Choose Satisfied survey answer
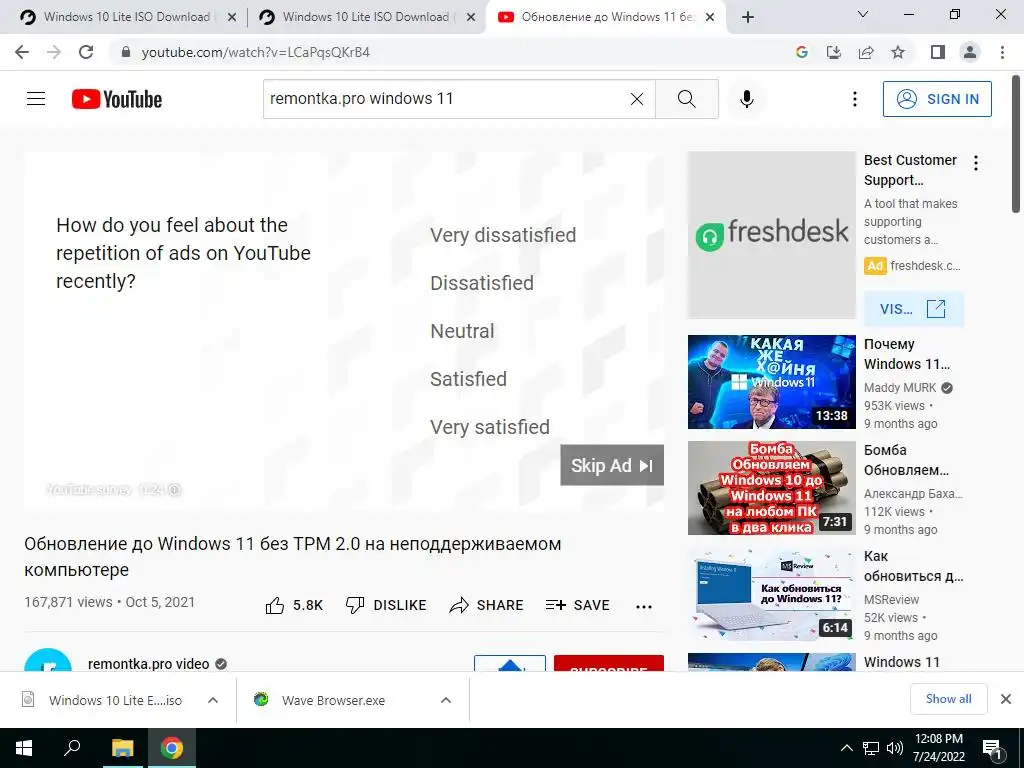The height and width of the screenshot is (768, 1024). pos(468,379)
